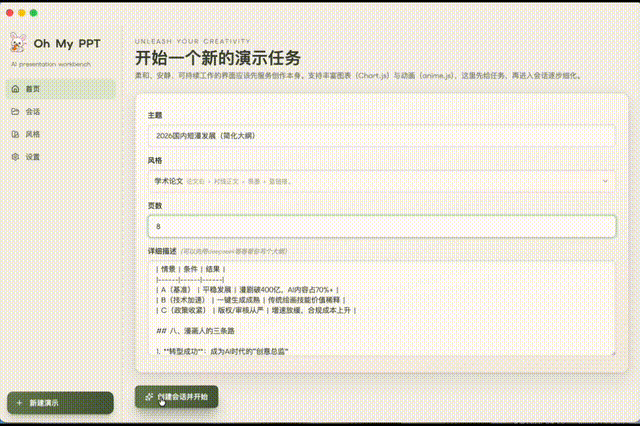Image resolution: width=640 pixels, height=426 pixels.
Task: Click the gear icon beside 设置
Action: [x=16, y=157]
